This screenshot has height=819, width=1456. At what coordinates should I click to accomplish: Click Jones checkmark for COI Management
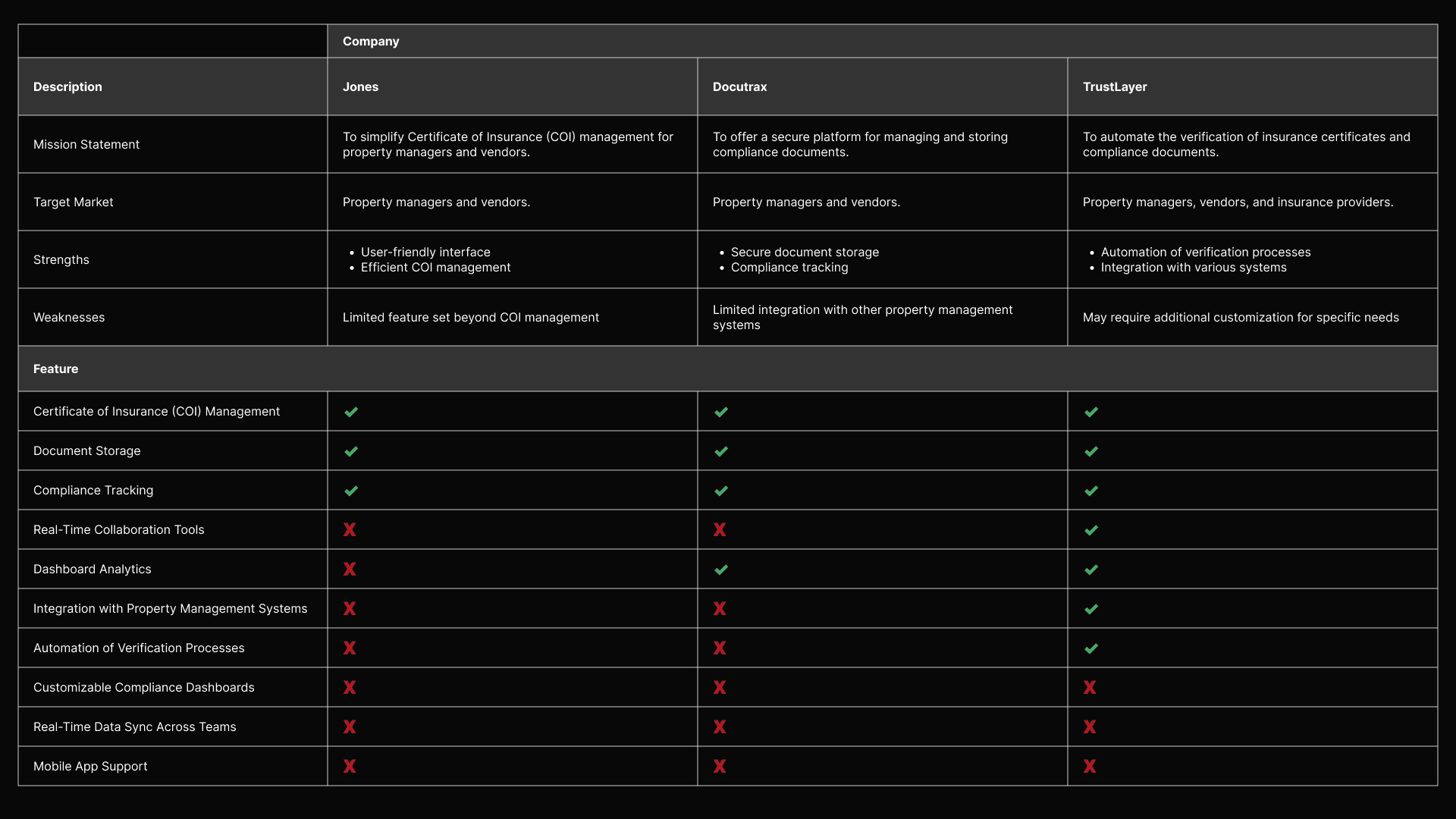click(351, 412)
